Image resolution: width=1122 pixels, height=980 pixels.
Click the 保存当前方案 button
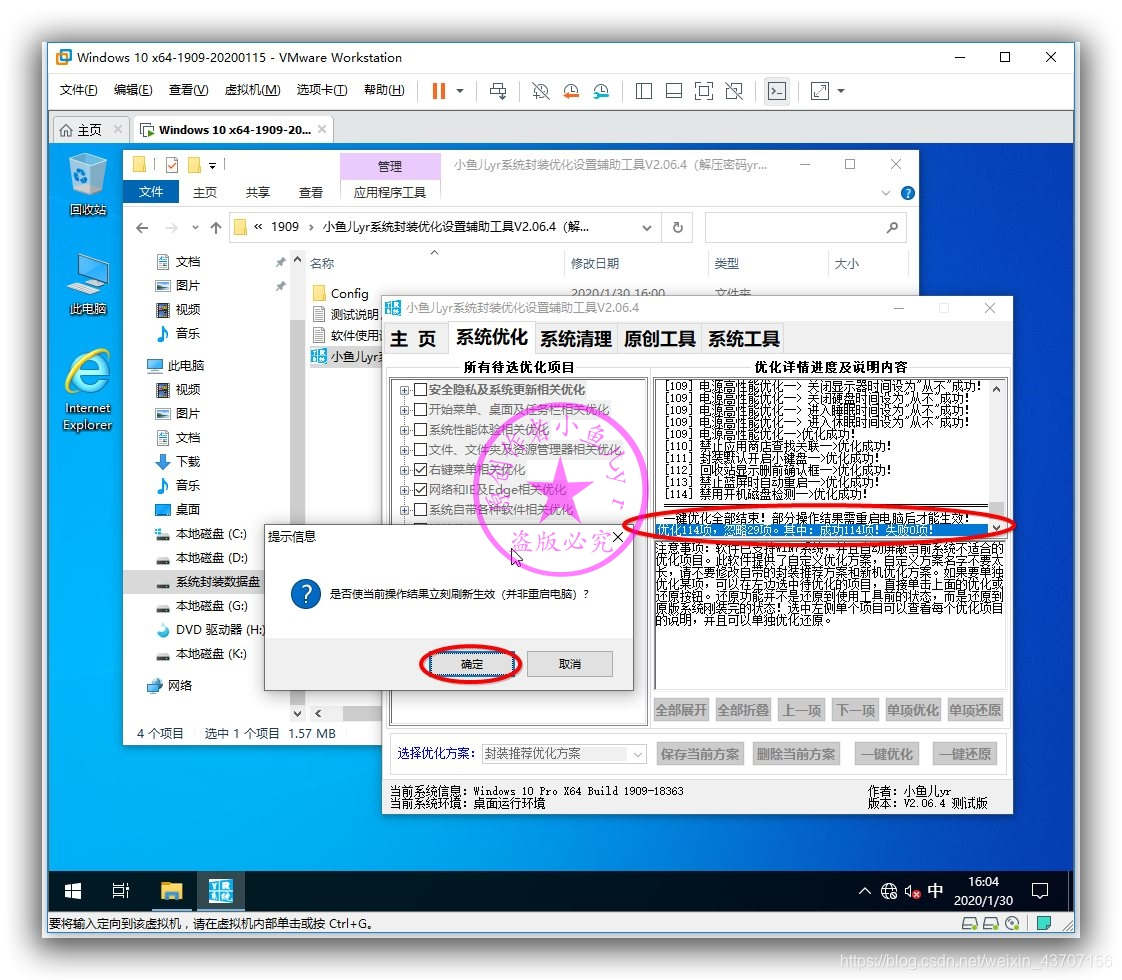tap(700, 754)
